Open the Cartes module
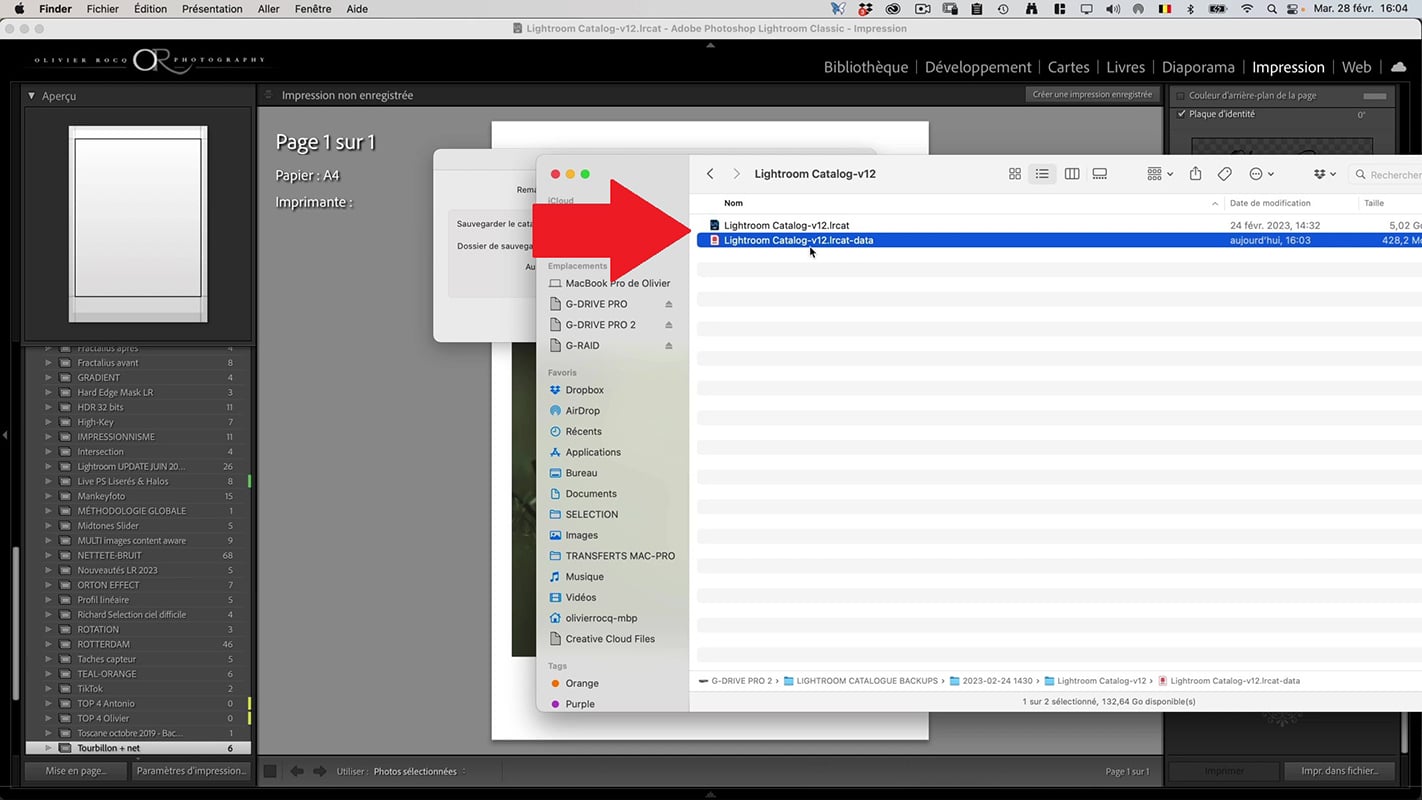Viewport: 1422px width, 800px height. pyautogui.click(x=1068, y=67)
